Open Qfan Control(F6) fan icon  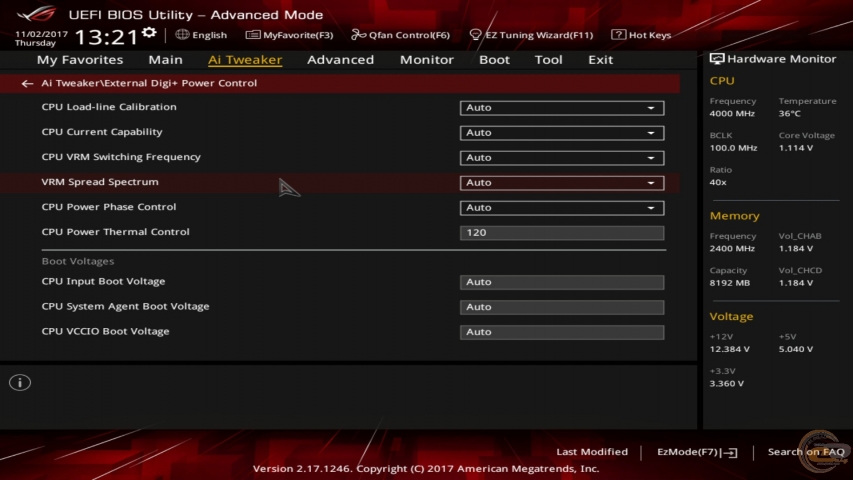[x=358, y=35]
